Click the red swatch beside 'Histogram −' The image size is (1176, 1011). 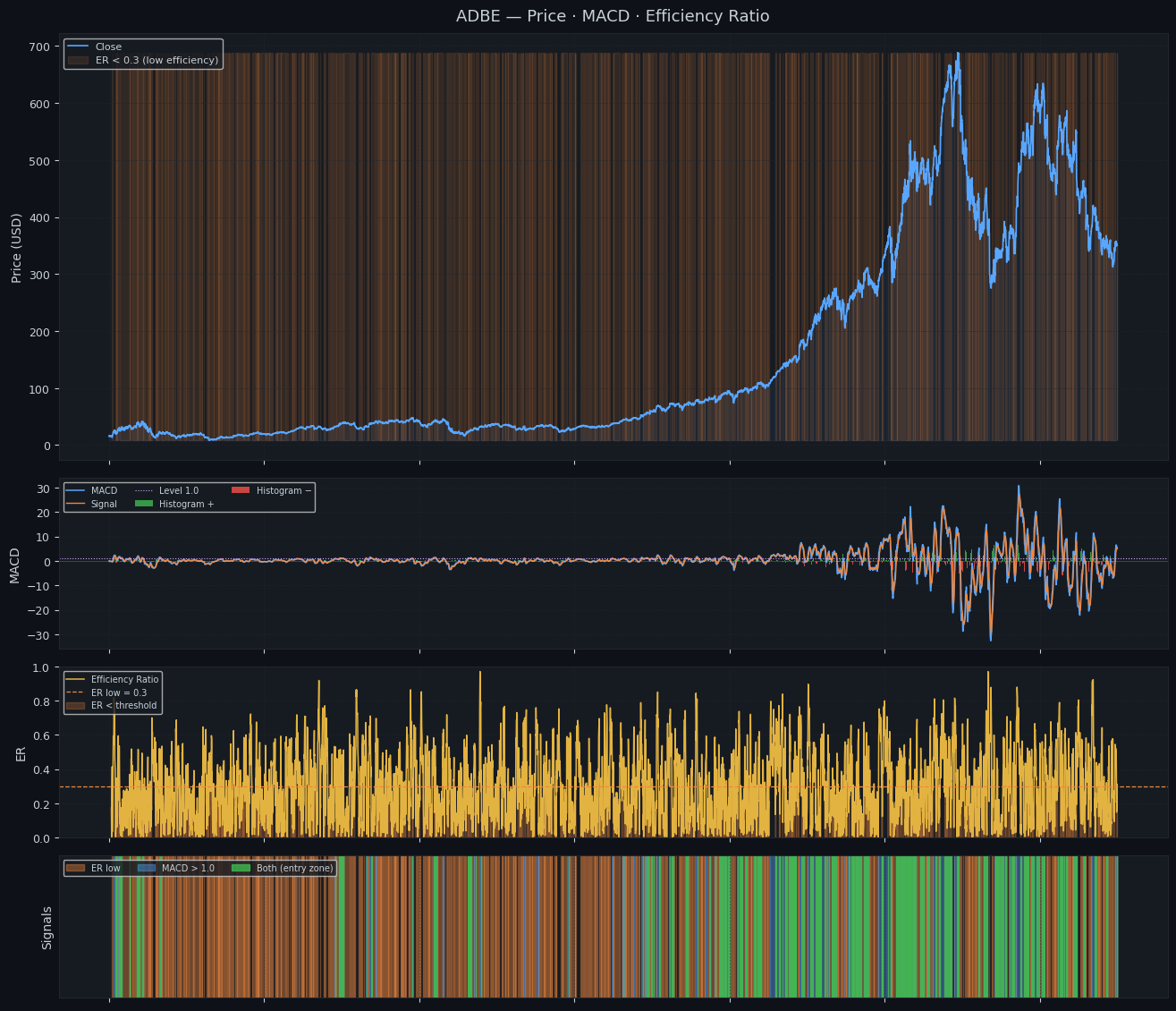click(241, 490)
